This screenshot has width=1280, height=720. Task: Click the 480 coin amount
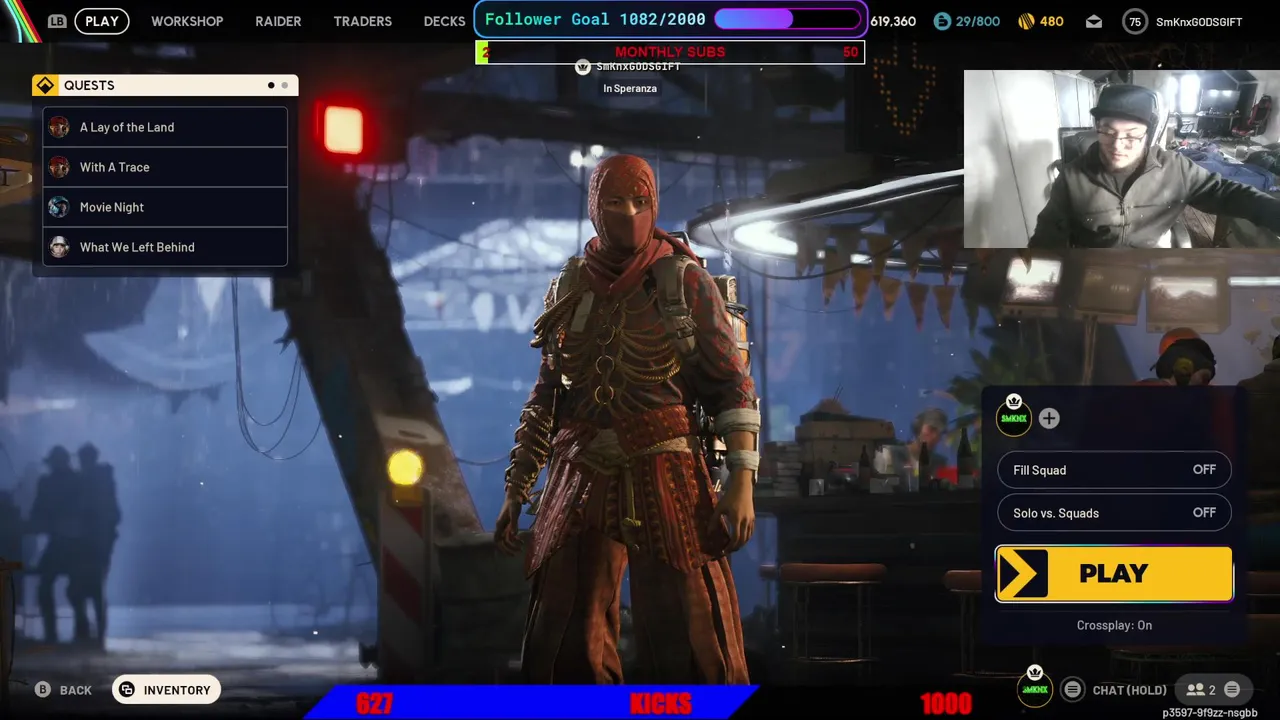tap(1051, 21)
